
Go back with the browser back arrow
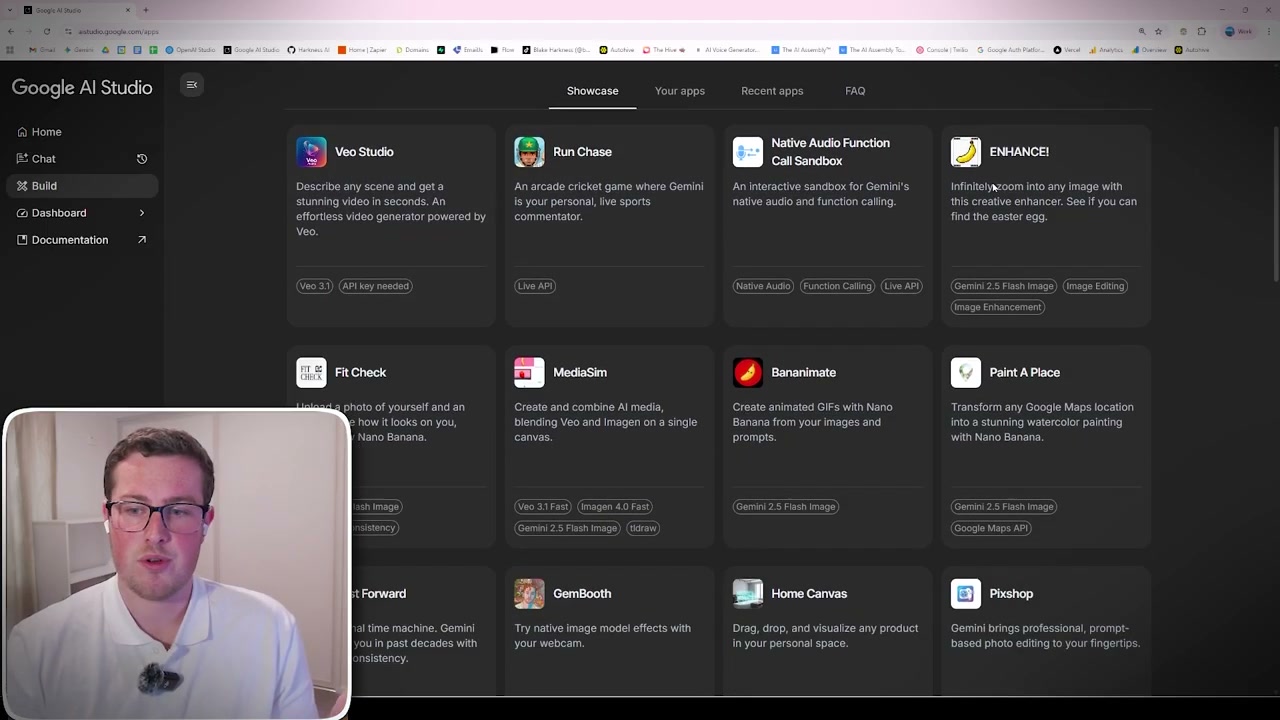coord(11,31)
